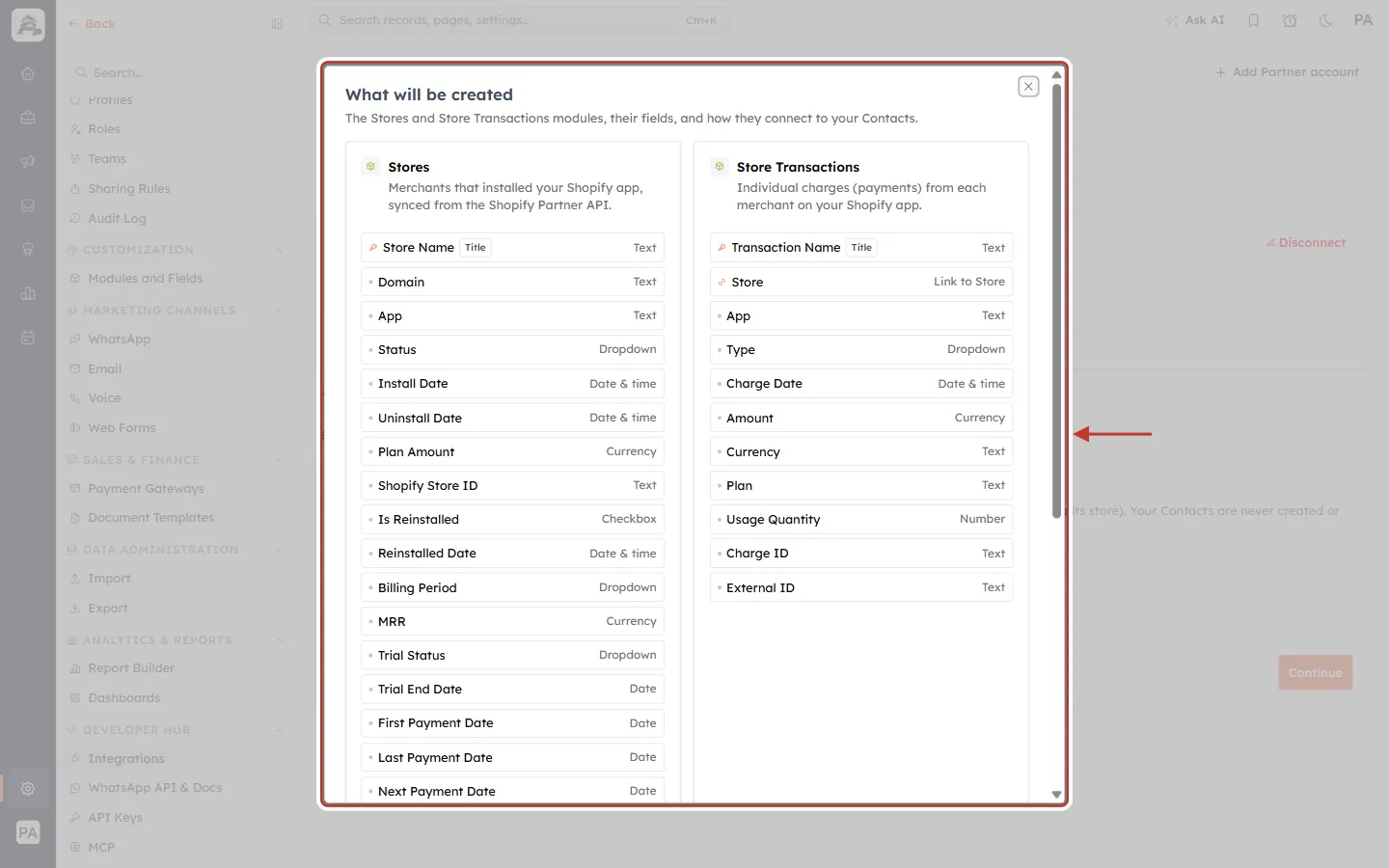Close the What will be created dialog

(1028, 87)
